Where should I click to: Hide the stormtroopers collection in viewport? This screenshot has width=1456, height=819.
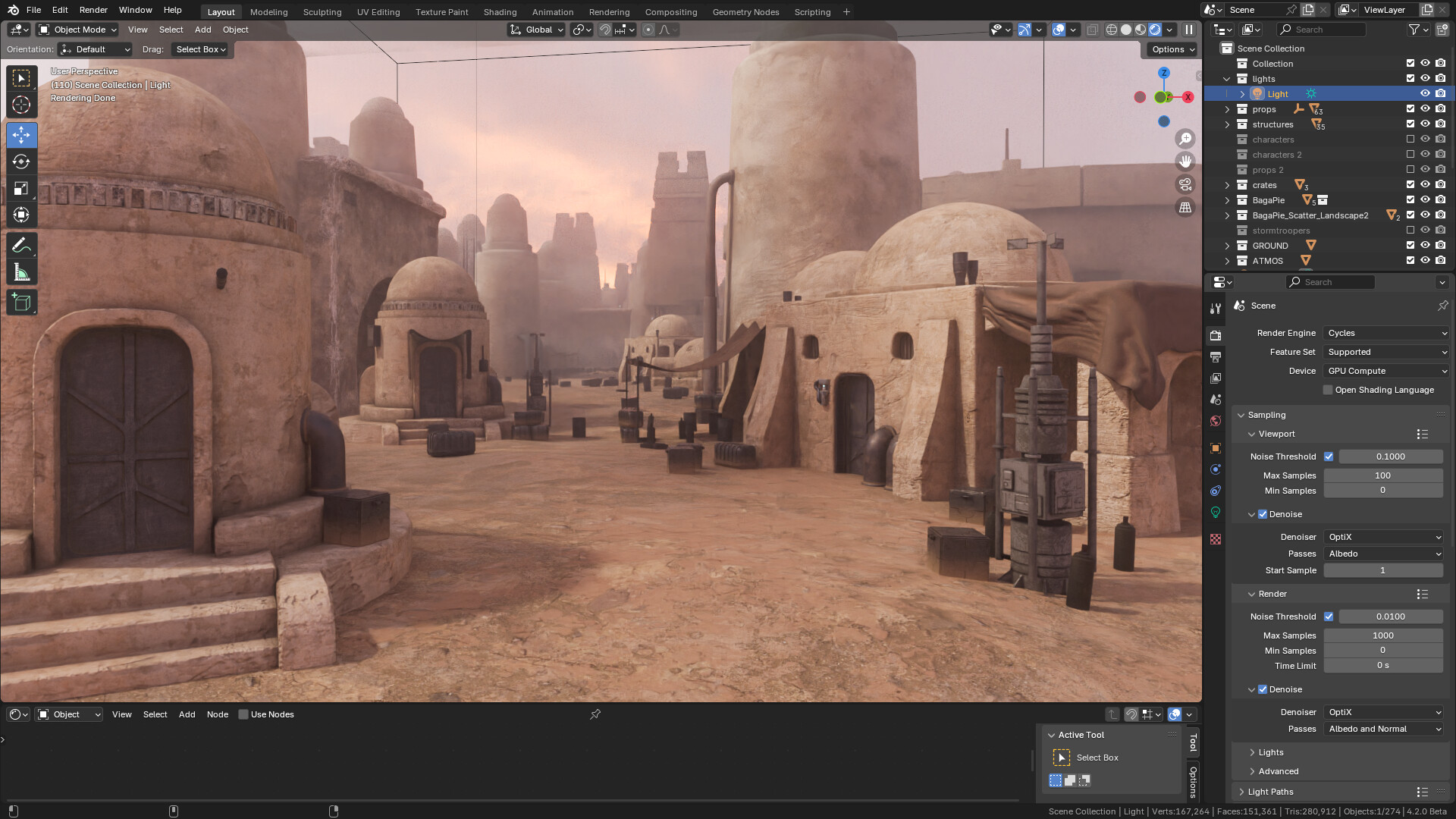tap(1425, 230)
